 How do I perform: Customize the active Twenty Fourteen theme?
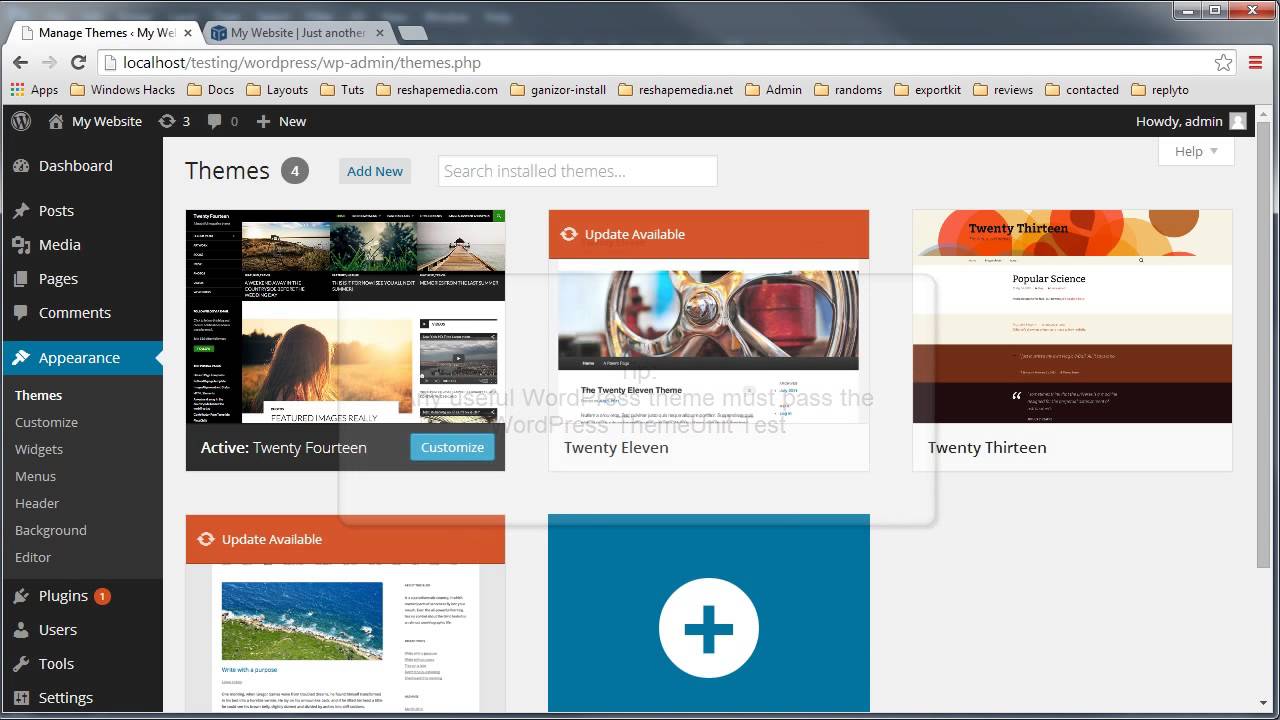452,447
